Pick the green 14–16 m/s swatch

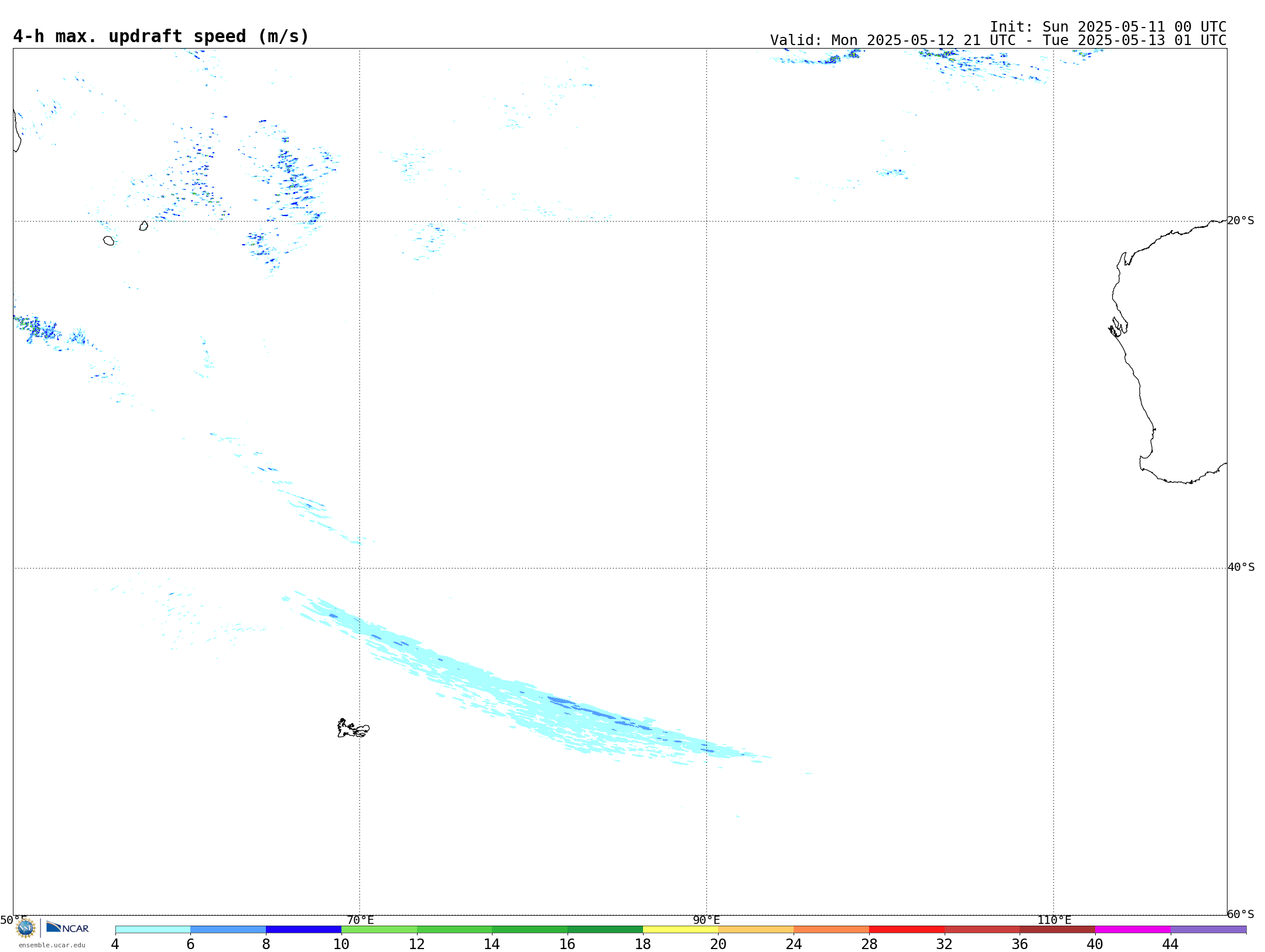[x=530, y=929]
